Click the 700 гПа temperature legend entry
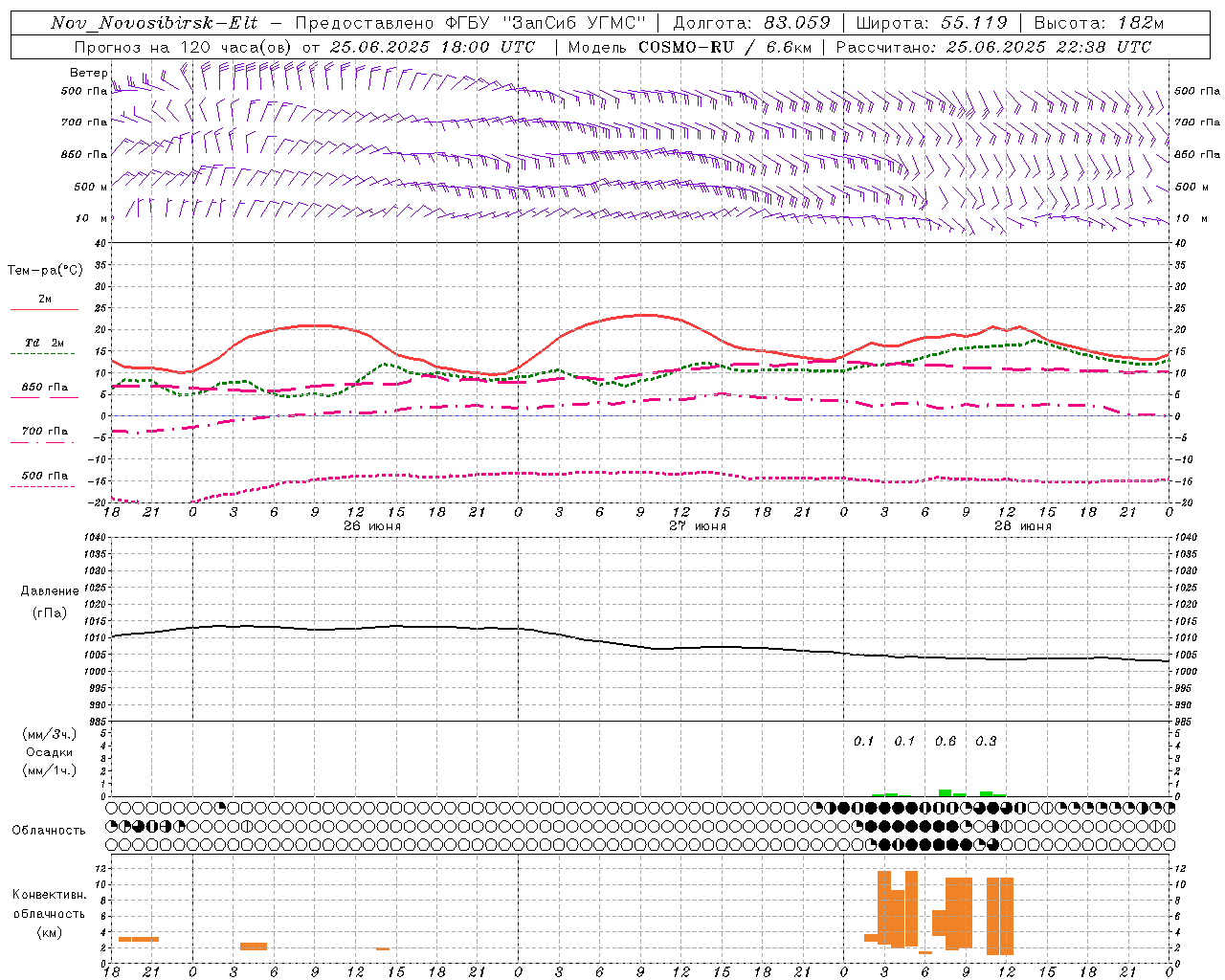Screen dimensions: 1225x980 click(44, 432)
